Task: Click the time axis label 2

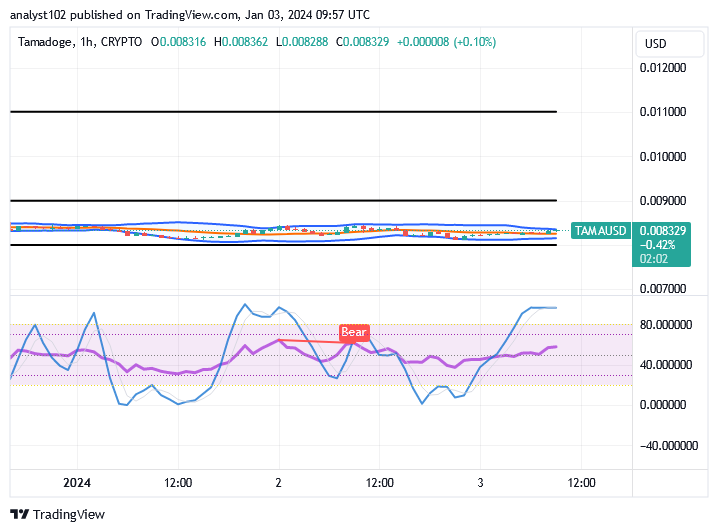Action: (278, 483)
